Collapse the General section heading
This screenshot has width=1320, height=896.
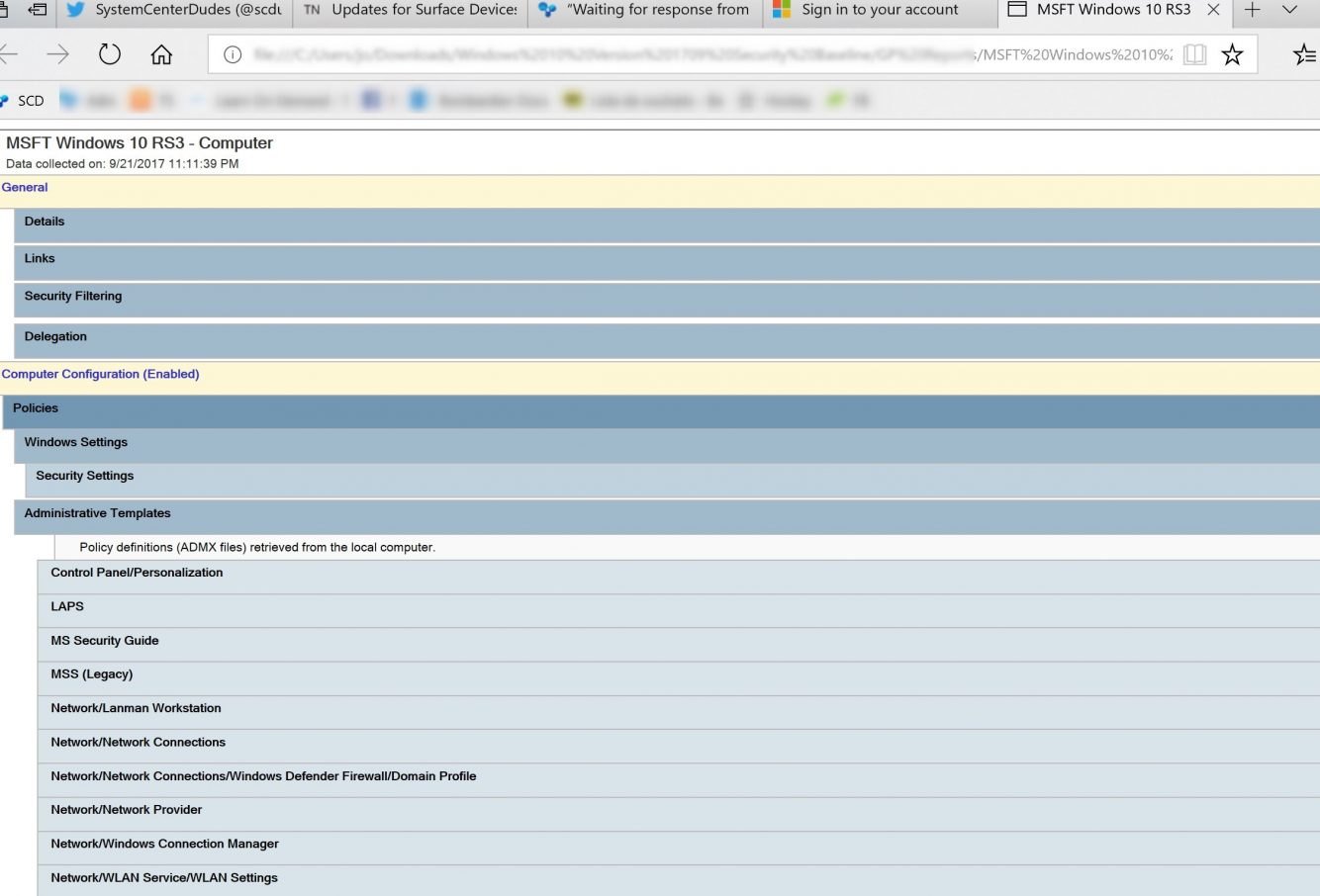point(25,188)
